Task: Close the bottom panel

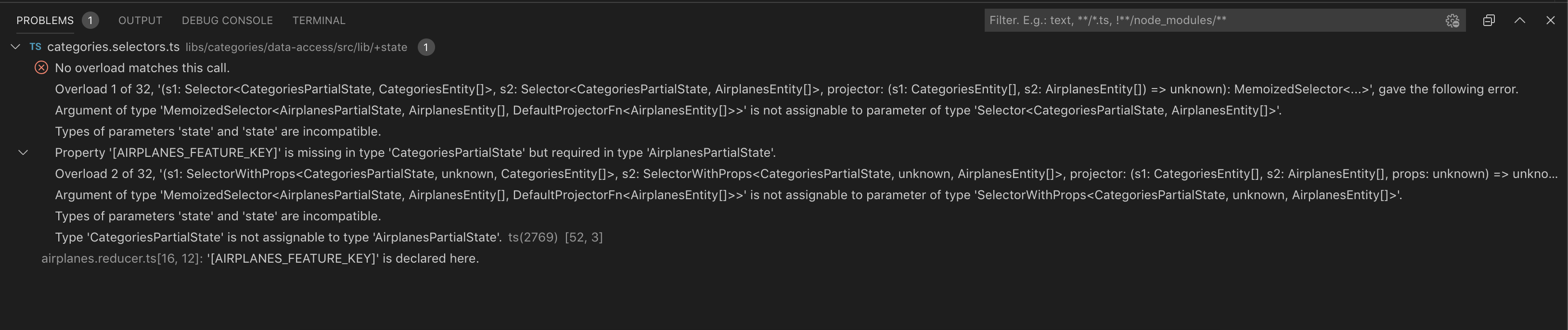Action: (x=1550, y=21)
